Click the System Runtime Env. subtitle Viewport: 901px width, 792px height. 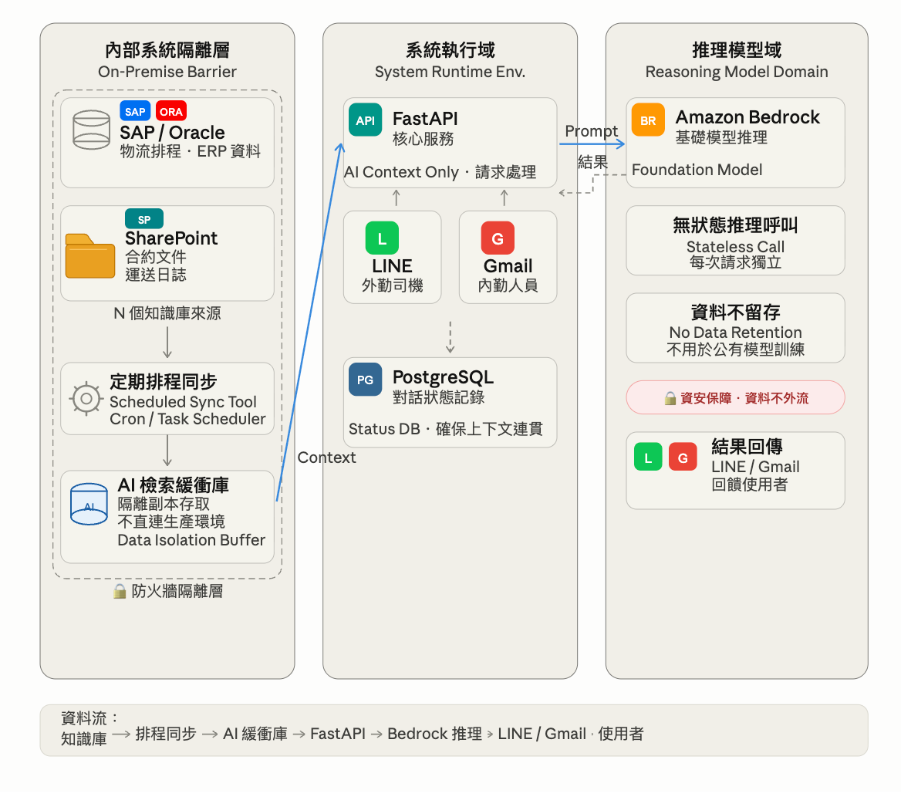[450, 72]
